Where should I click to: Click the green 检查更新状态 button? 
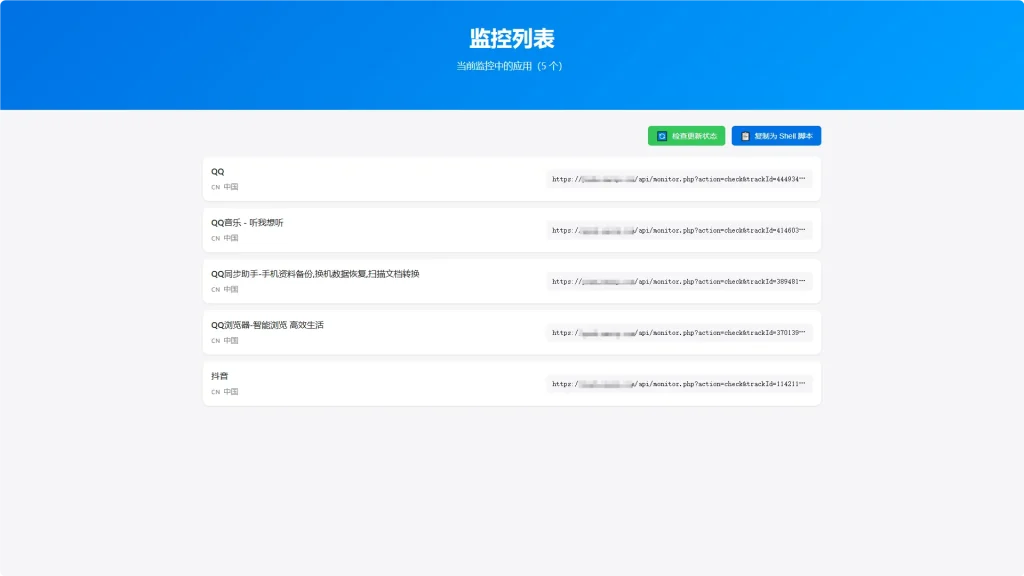coord(686,136)
